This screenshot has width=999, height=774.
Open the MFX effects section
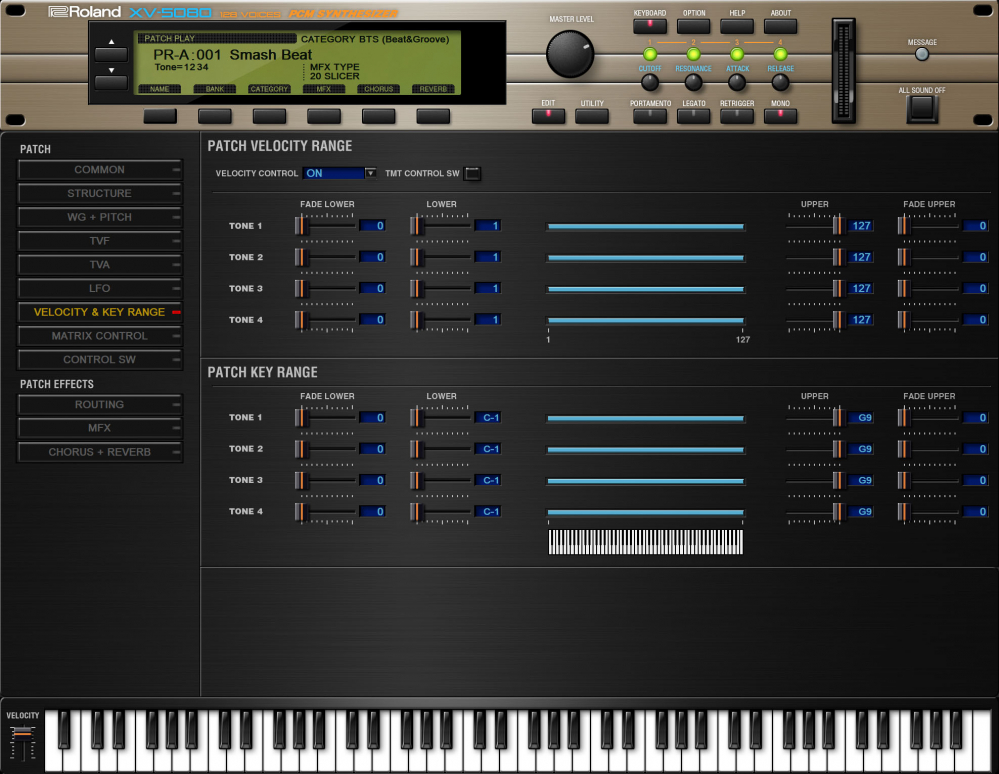100,428
